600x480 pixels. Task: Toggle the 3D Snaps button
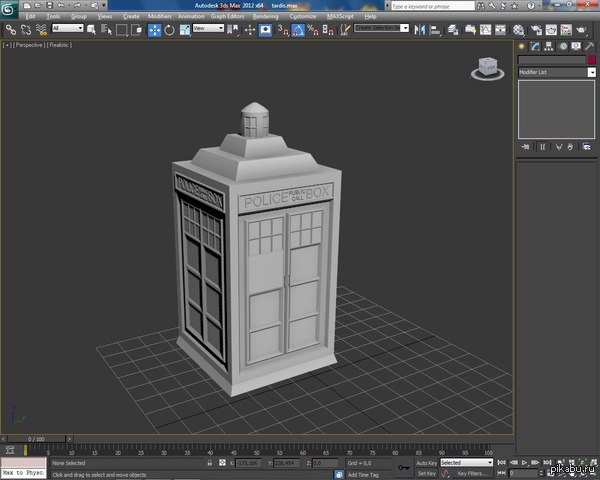point(283,30)
